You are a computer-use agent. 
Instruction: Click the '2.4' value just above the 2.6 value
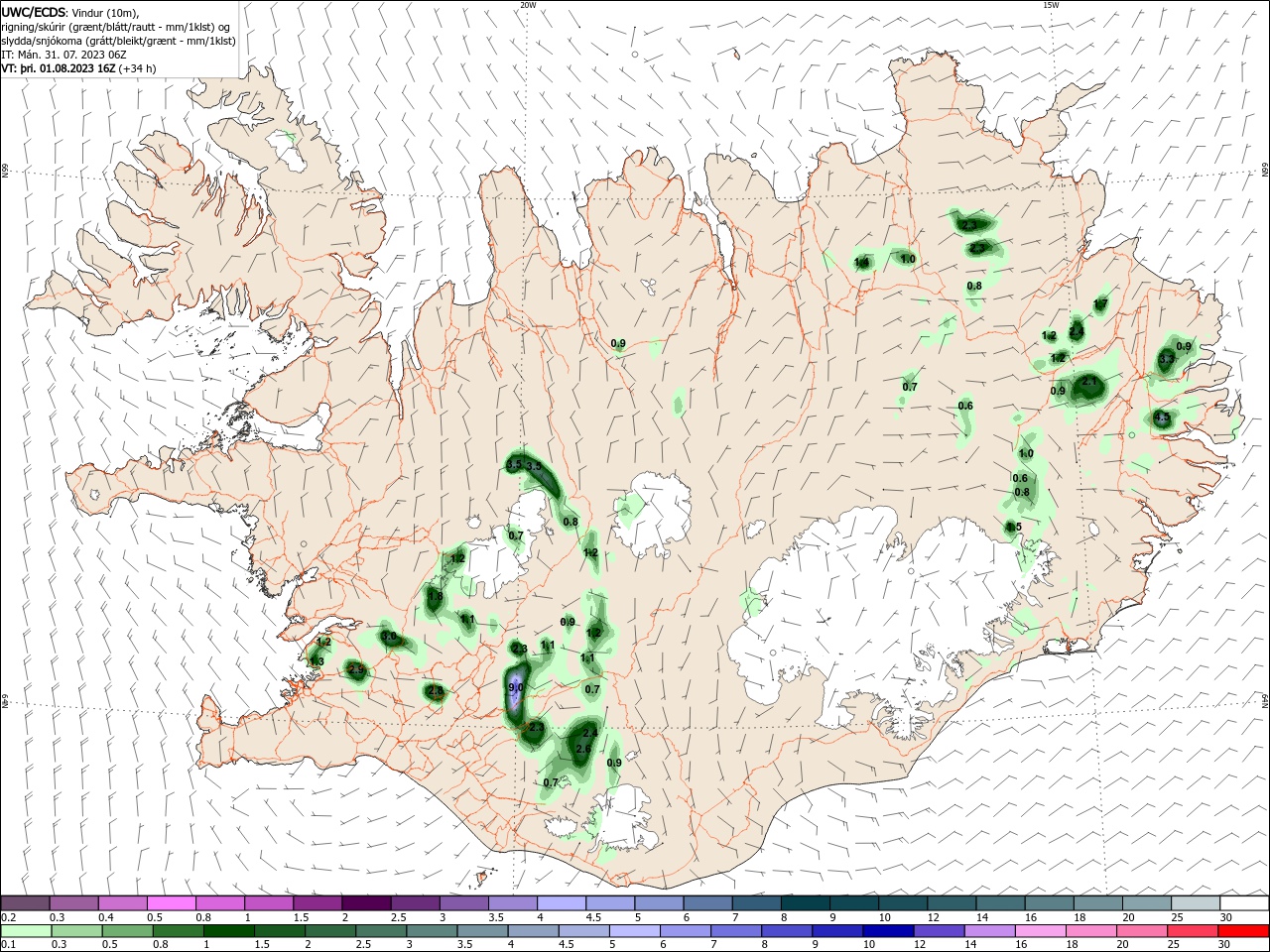(589, 733)
